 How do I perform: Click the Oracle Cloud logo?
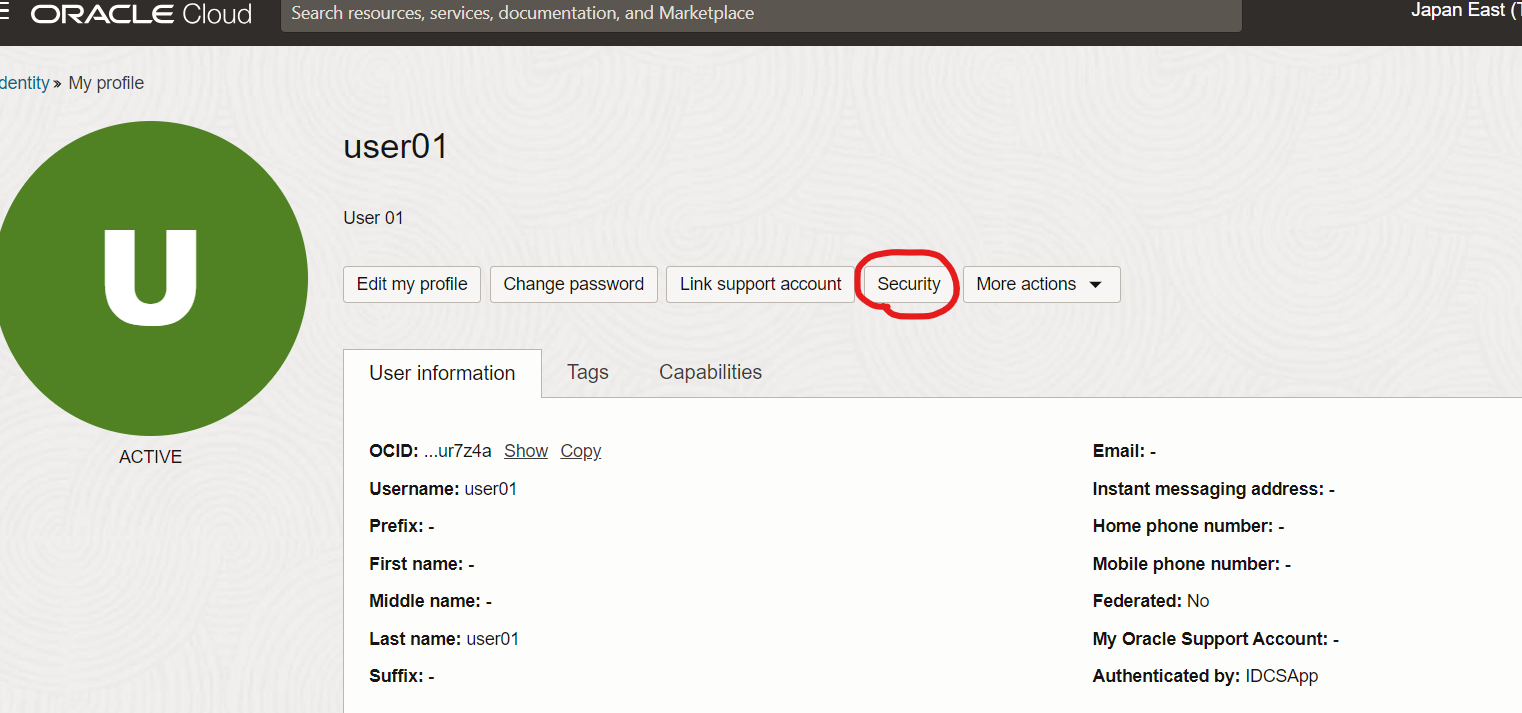(x=141, y=15)
